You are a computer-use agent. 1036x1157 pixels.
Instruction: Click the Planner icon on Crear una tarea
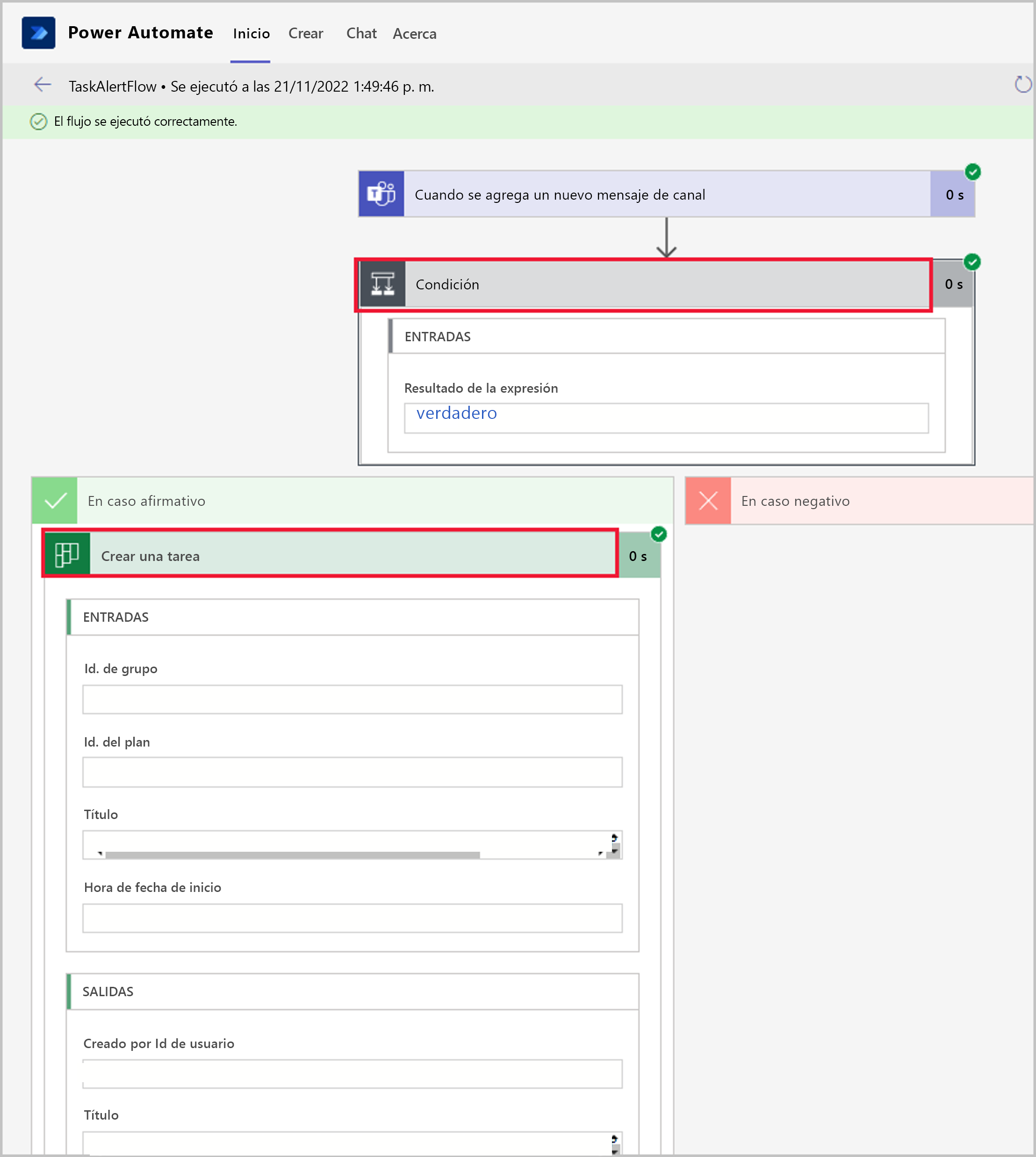click(66, 555)
